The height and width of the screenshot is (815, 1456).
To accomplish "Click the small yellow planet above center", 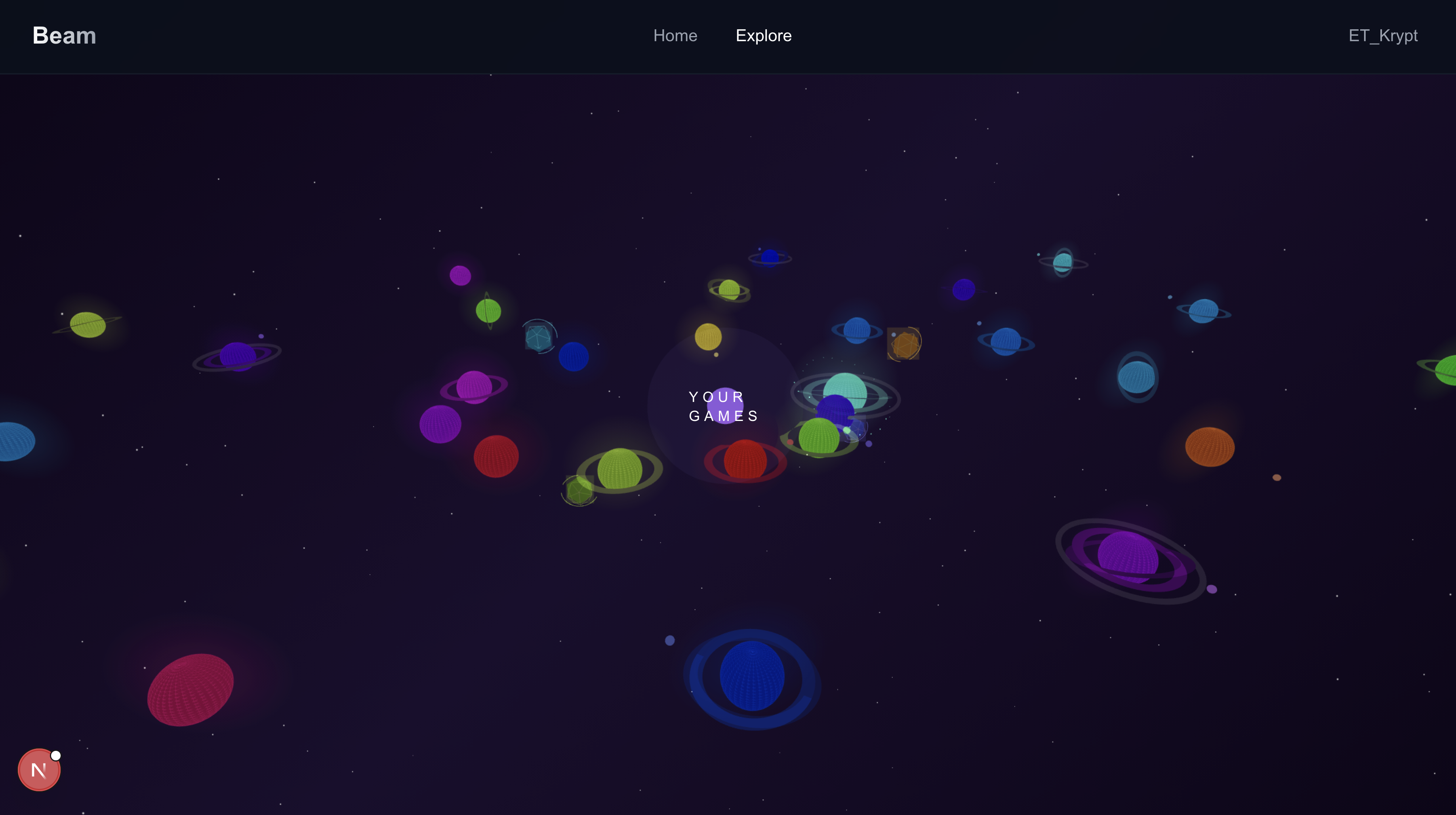I will click(708, 337).
